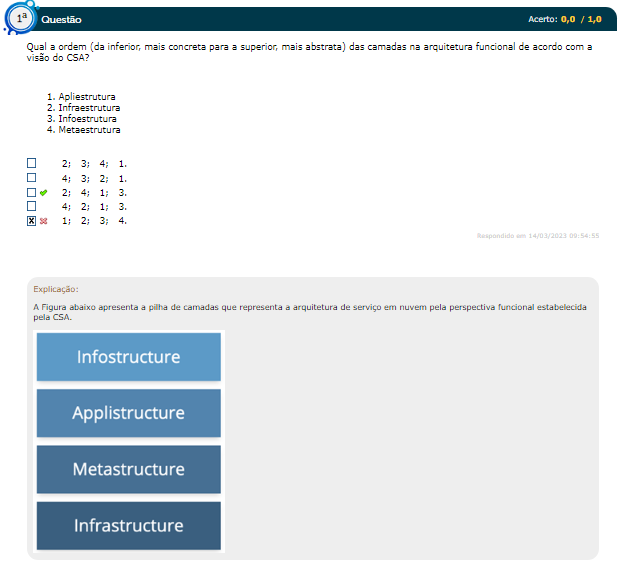Click the Infostructure layer block

coord(128,357)
